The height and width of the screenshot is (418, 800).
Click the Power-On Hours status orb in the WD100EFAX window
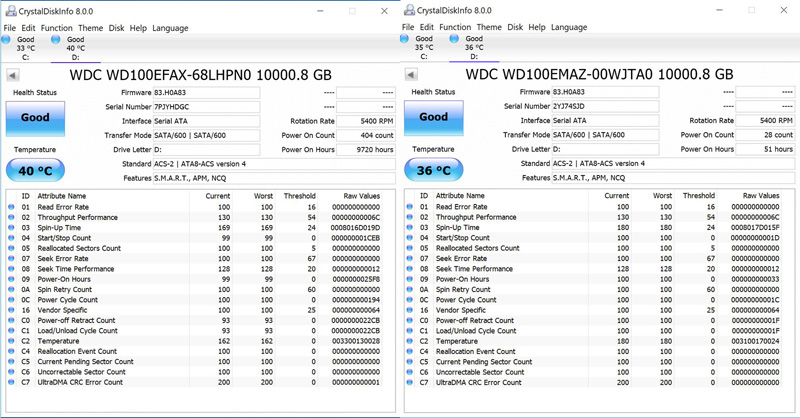(x=12, y=279)
